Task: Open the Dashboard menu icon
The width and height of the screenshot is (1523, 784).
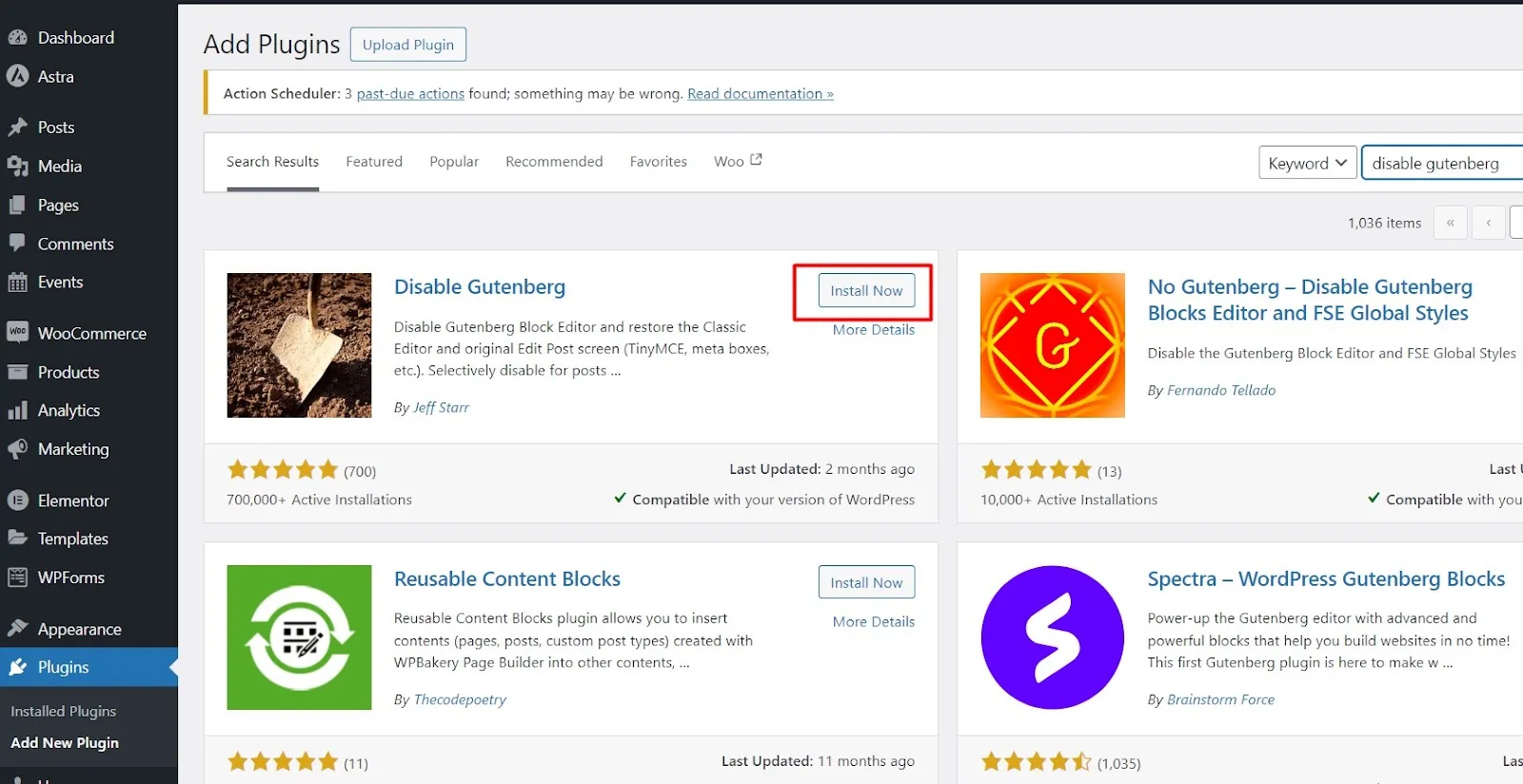Action: [17, 38]
